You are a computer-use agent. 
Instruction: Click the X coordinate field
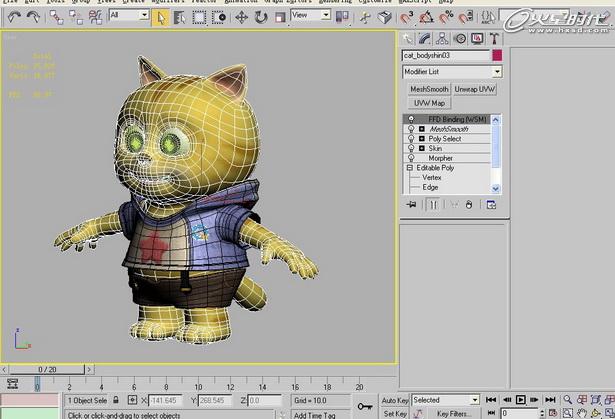pyautogui.click(x=164, y=401)
